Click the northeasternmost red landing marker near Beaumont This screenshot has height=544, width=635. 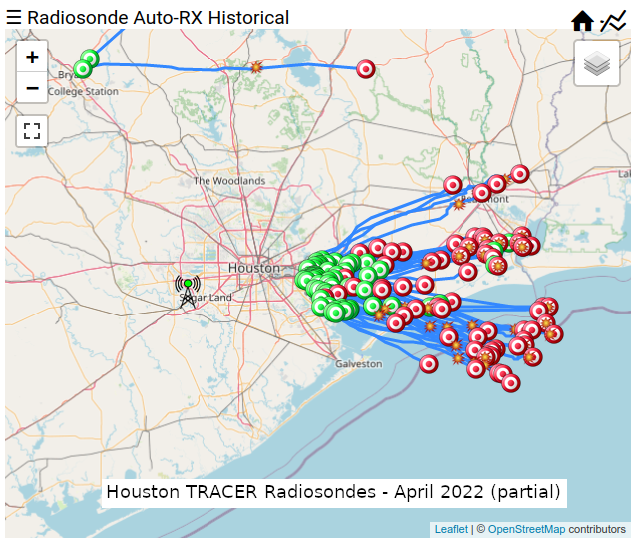pyautogui.click(x=520, y=174)
